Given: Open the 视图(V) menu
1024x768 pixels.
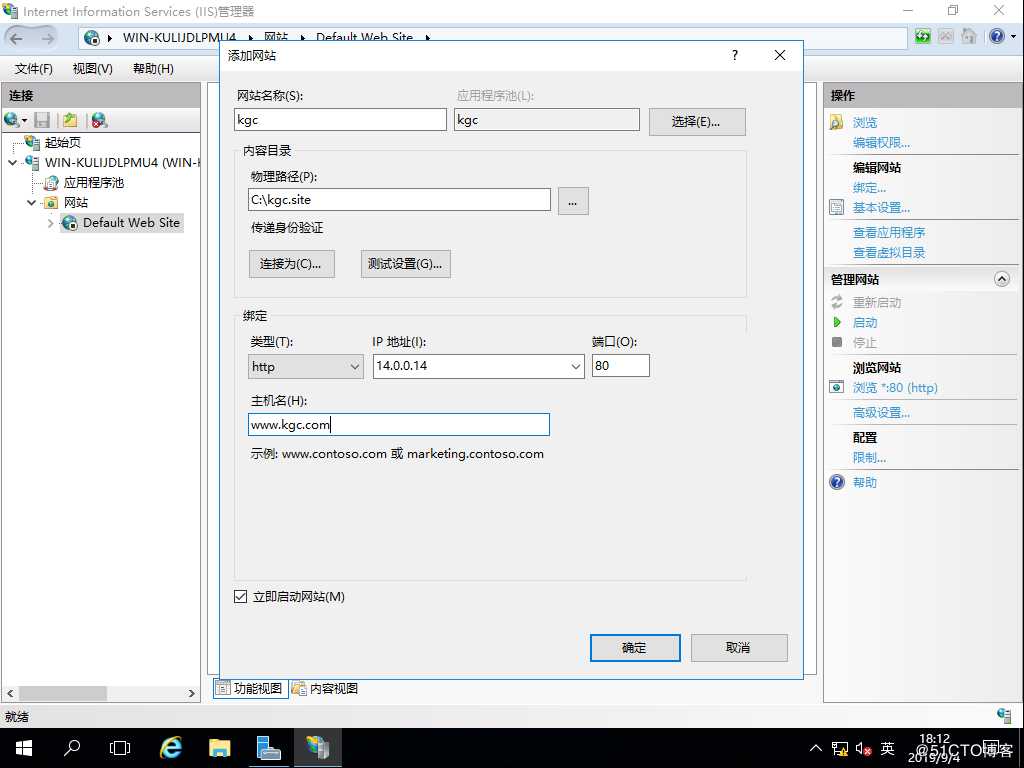Looking at the screenshot, I should coord(92,69).
